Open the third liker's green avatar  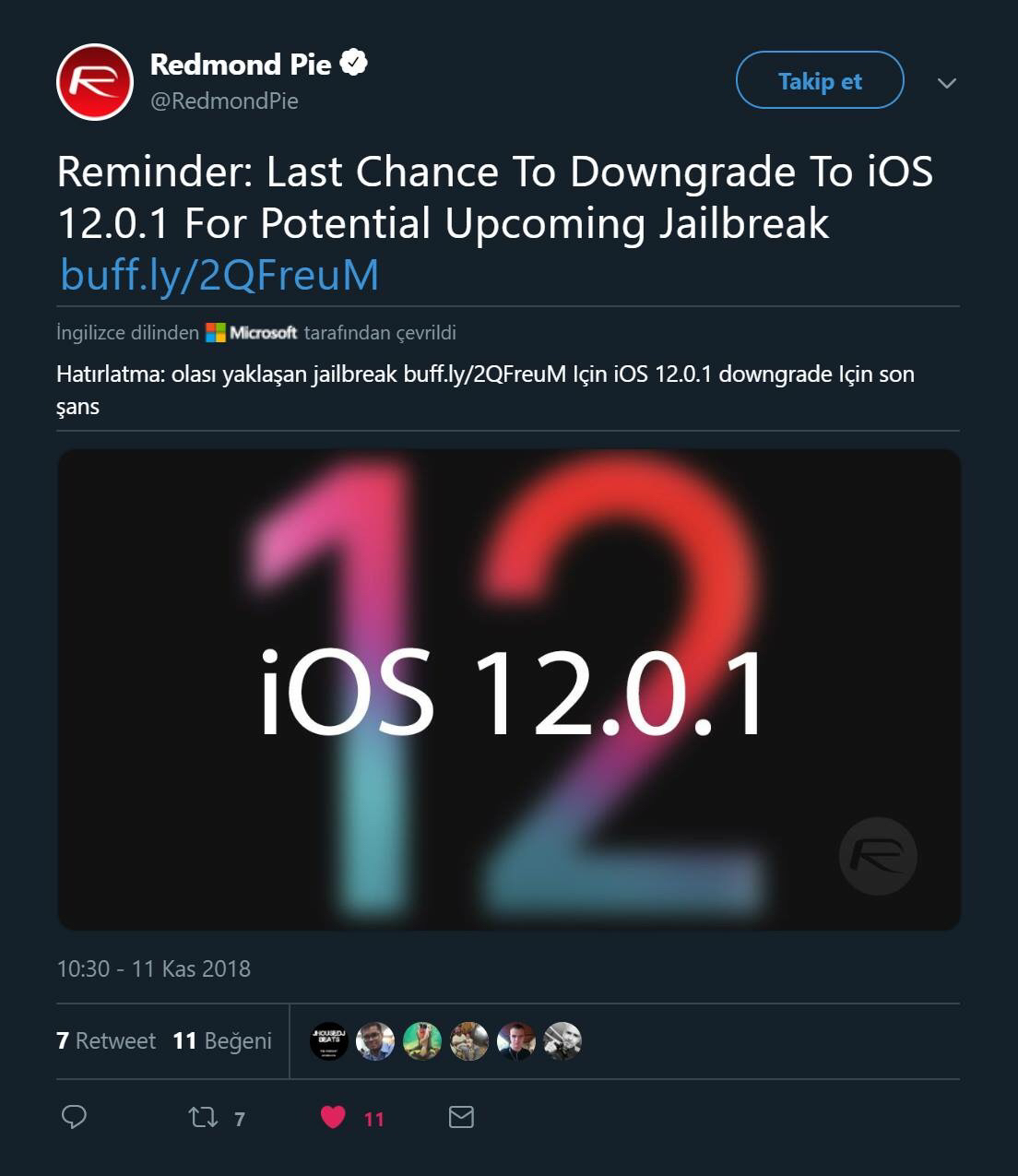coord(422,1040)
